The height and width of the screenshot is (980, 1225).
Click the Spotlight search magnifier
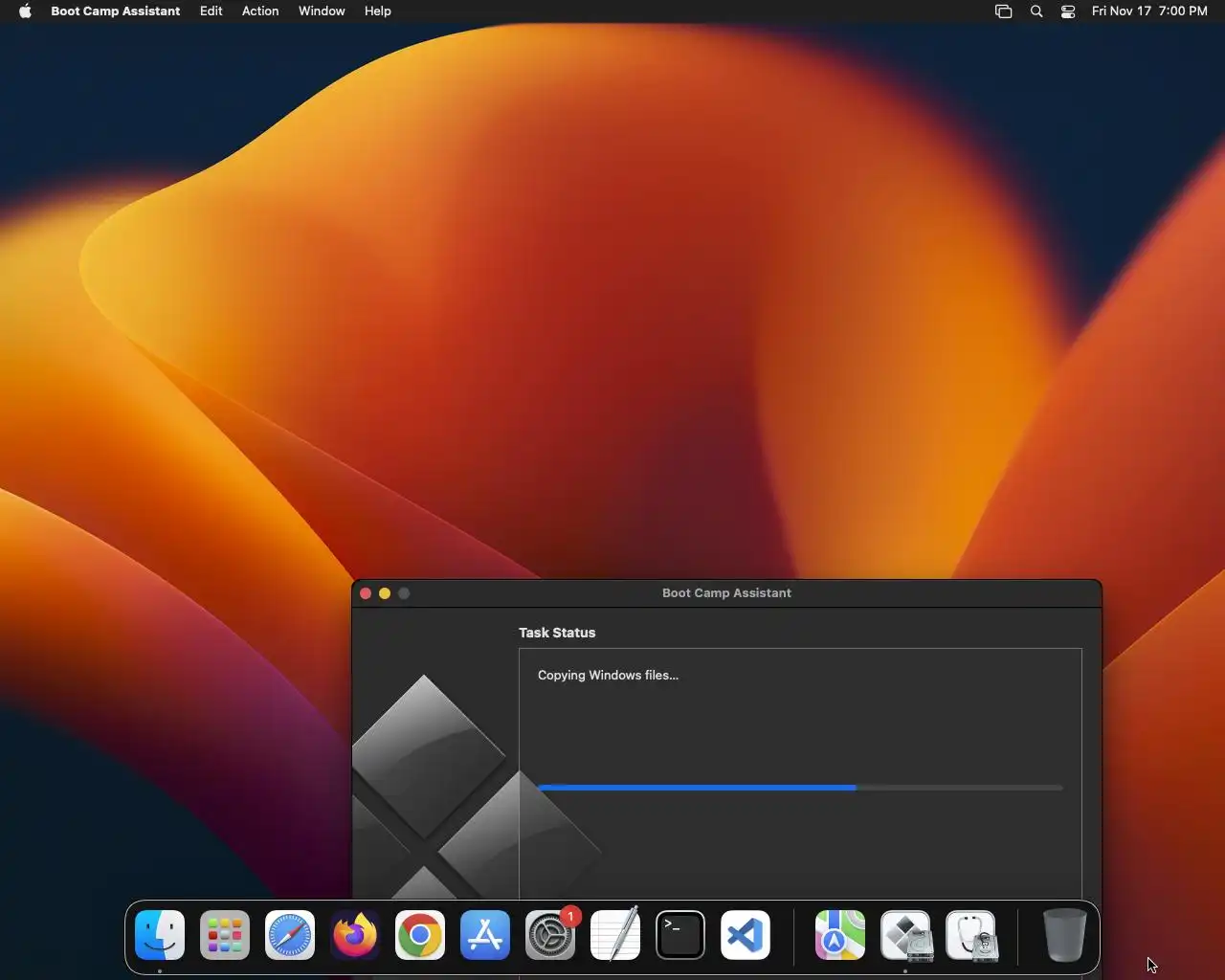1036,11
